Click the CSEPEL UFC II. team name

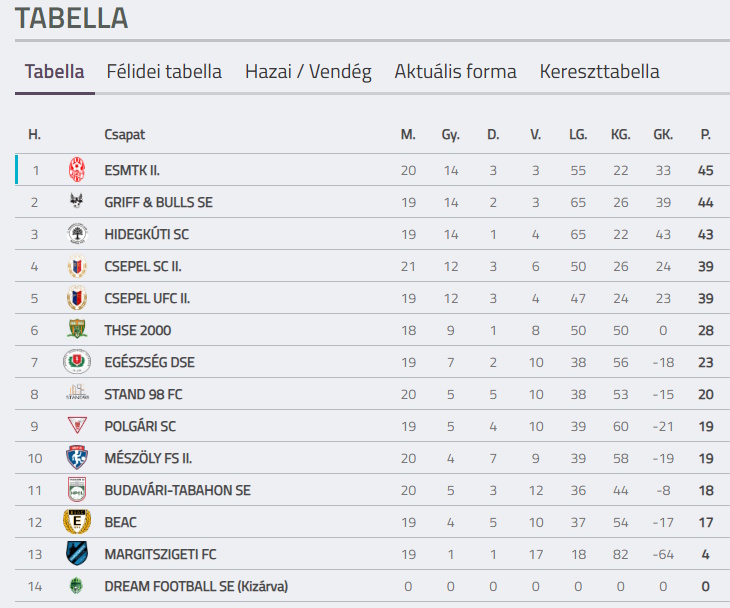click(147, 298)
